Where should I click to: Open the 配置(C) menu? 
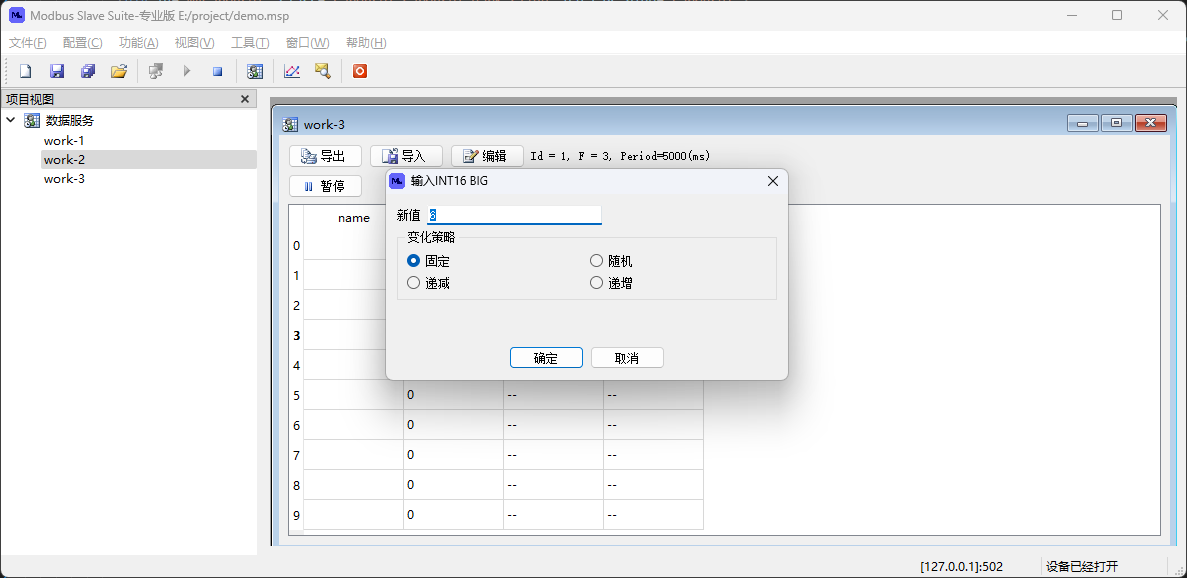pos(82,43)
